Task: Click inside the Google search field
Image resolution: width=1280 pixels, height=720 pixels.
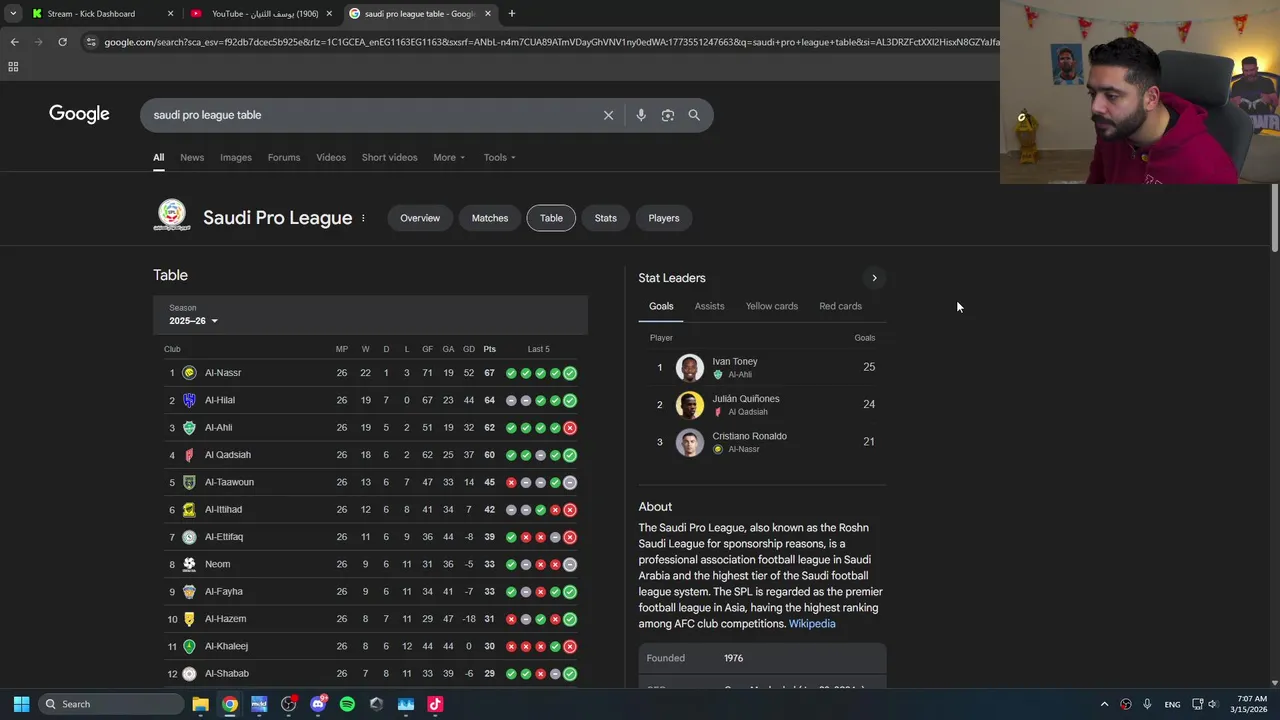Action: (x=370, y=115)
